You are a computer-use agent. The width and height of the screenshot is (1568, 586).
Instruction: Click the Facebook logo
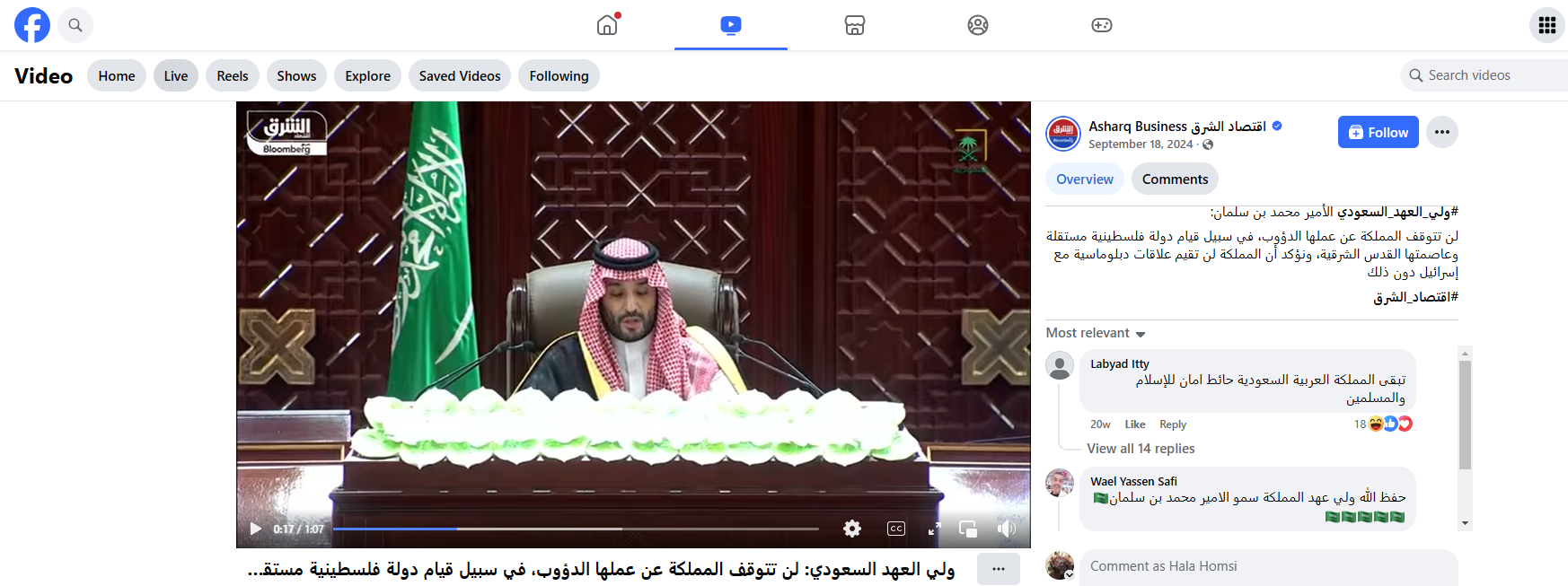(x=32, y=25)
